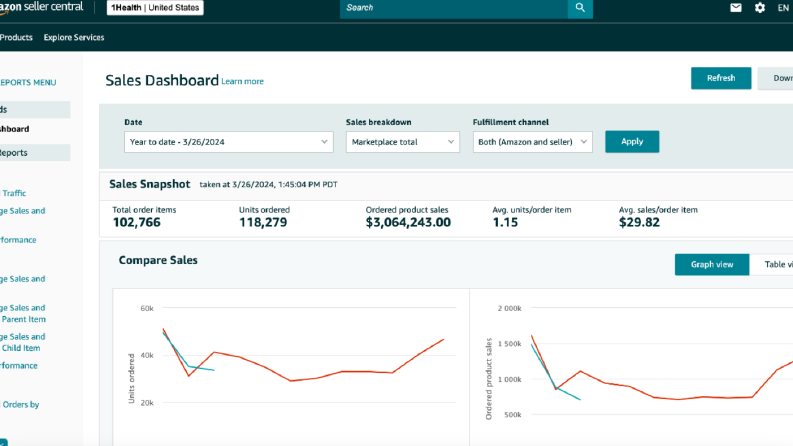
Task: Click the Avg. units/order item value 1.15
Action: (x=505, y=222)
